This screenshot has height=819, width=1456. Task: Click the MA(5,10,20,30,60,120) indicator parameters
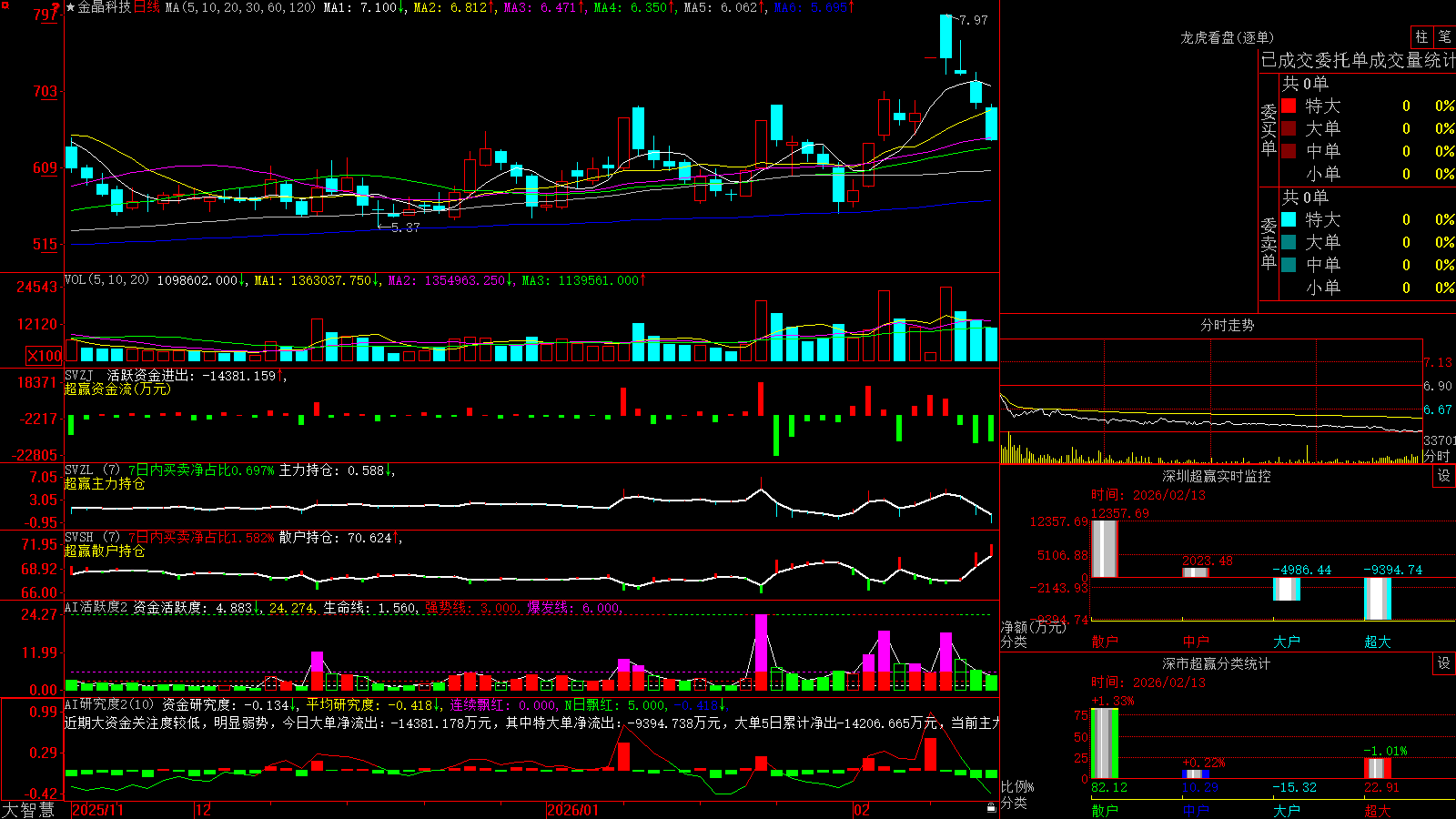tap(241, 7)
